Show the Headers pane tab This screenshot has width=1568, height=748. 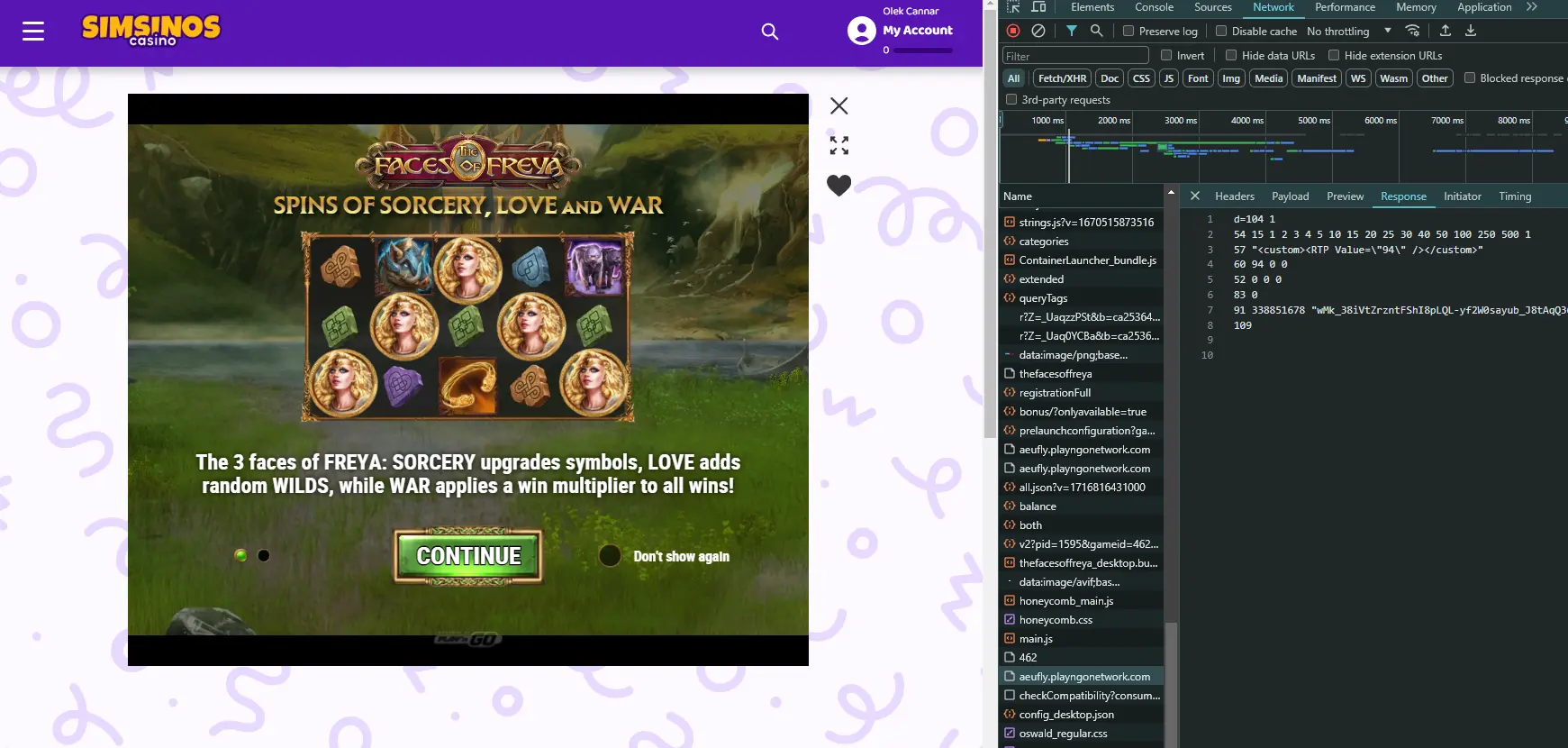point(1234,196)
